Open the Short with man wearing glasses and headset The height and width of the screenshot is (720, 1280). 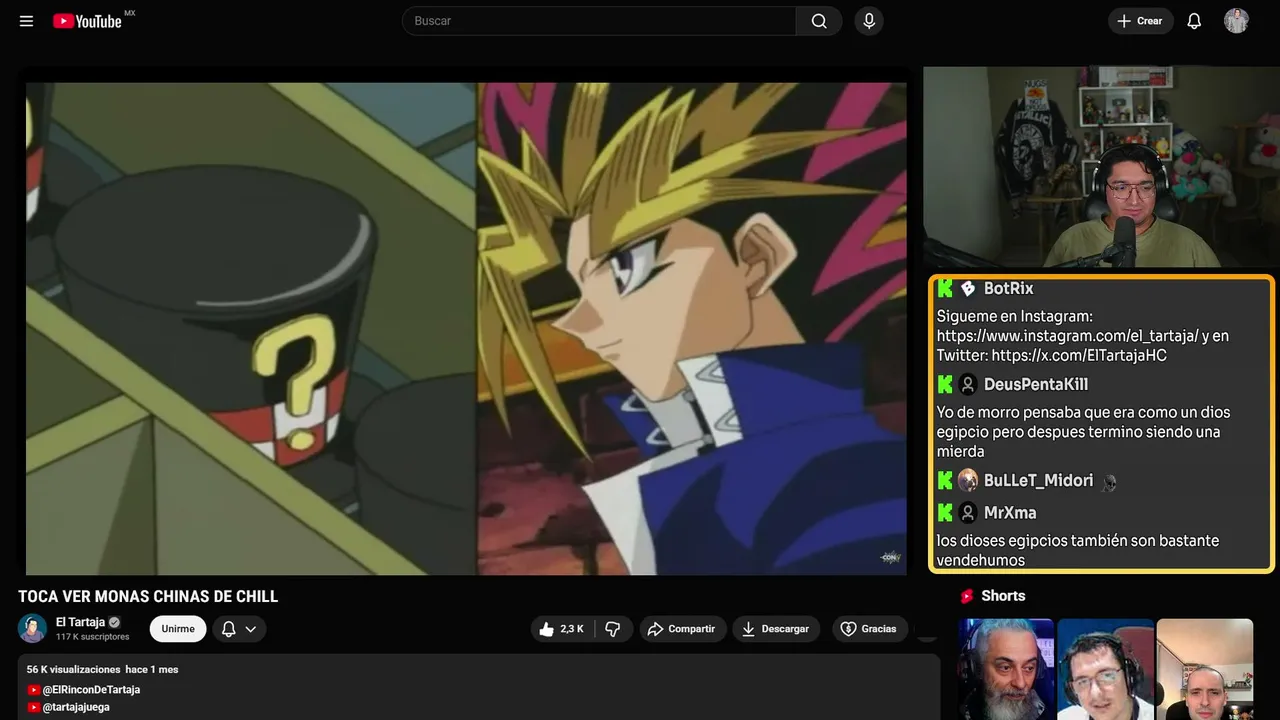point(1105,669)
